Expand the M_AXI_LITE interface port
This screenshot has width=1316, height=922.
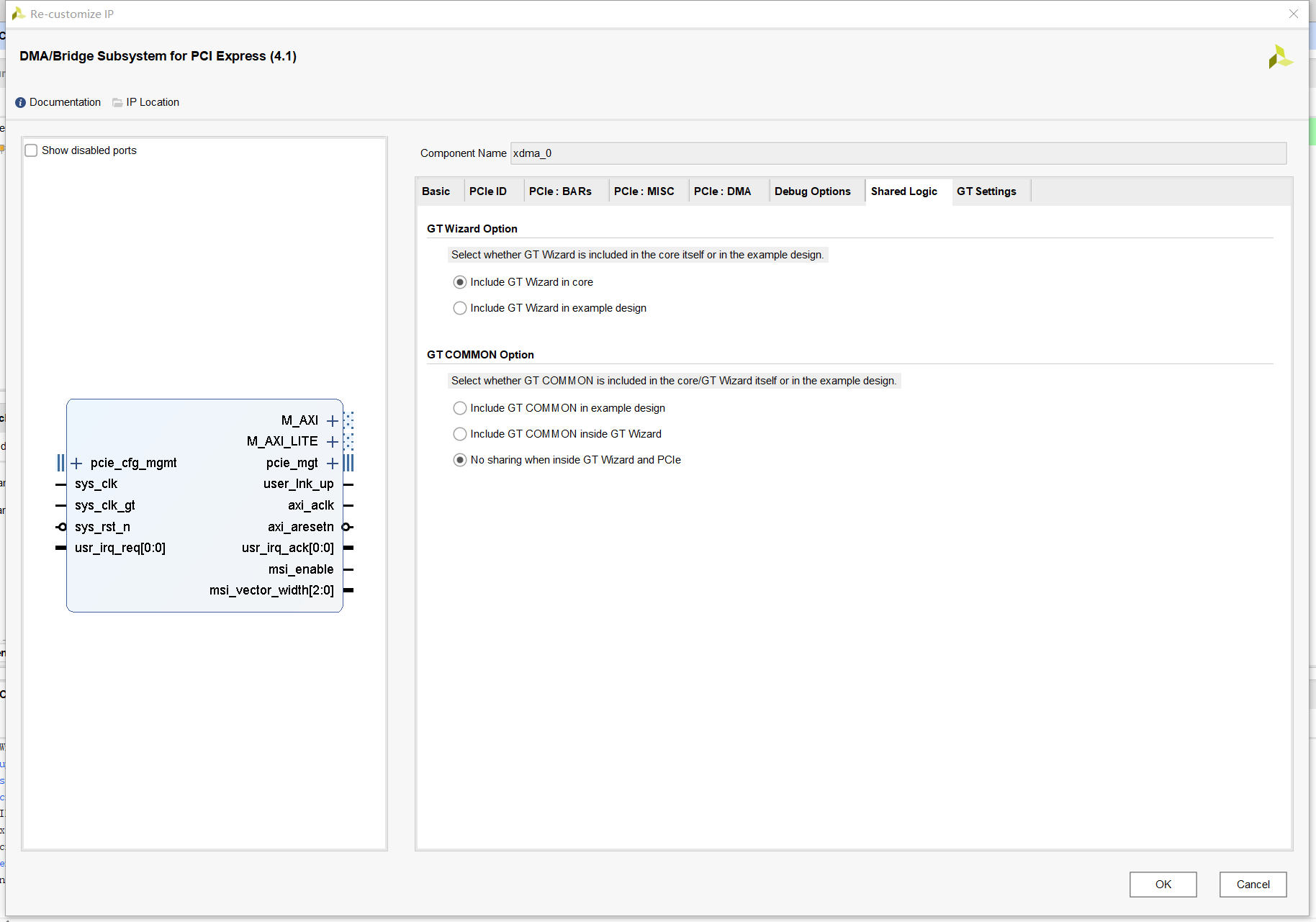pos(332,441)
